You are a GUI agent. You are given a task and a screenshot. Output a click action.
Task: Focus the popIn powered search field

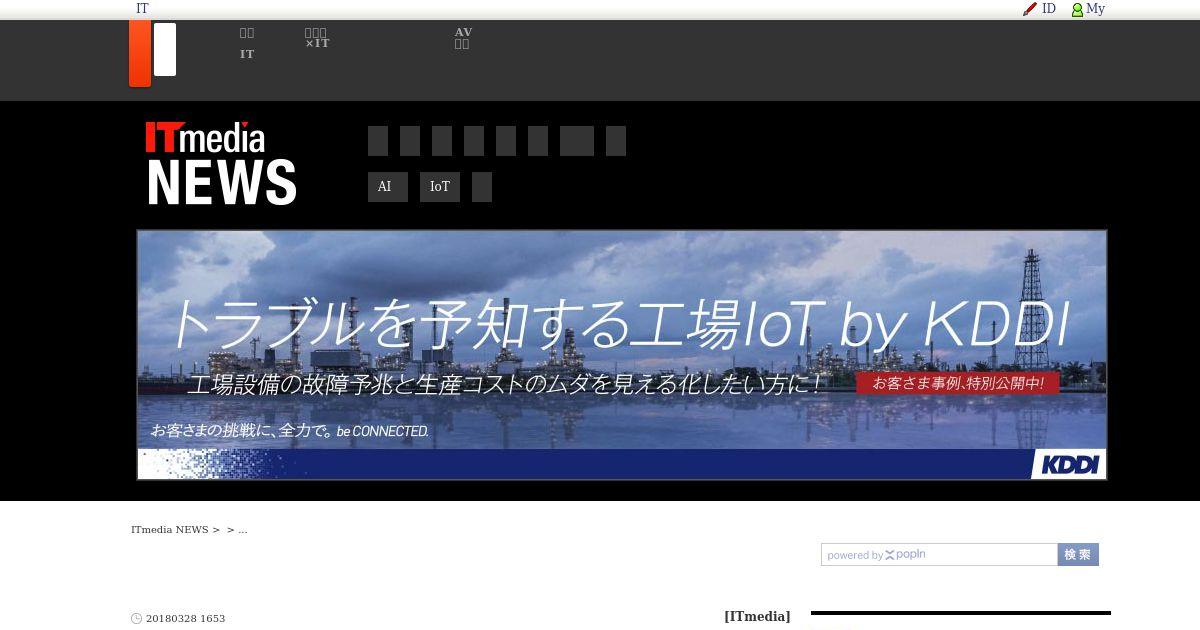940,555
